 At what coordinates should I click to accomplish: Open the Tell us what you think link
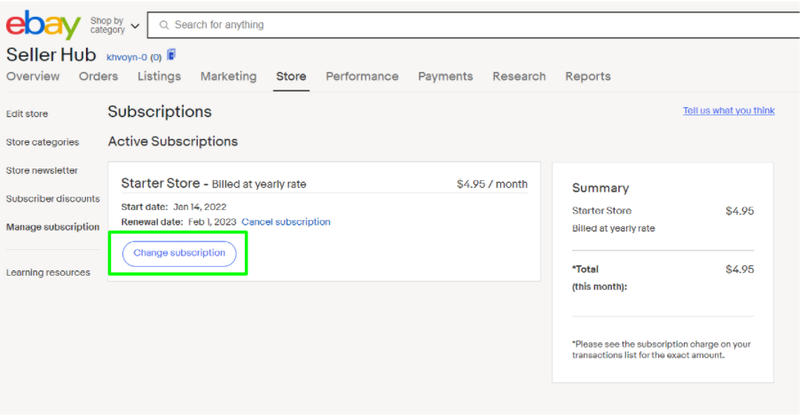(729, 111)
